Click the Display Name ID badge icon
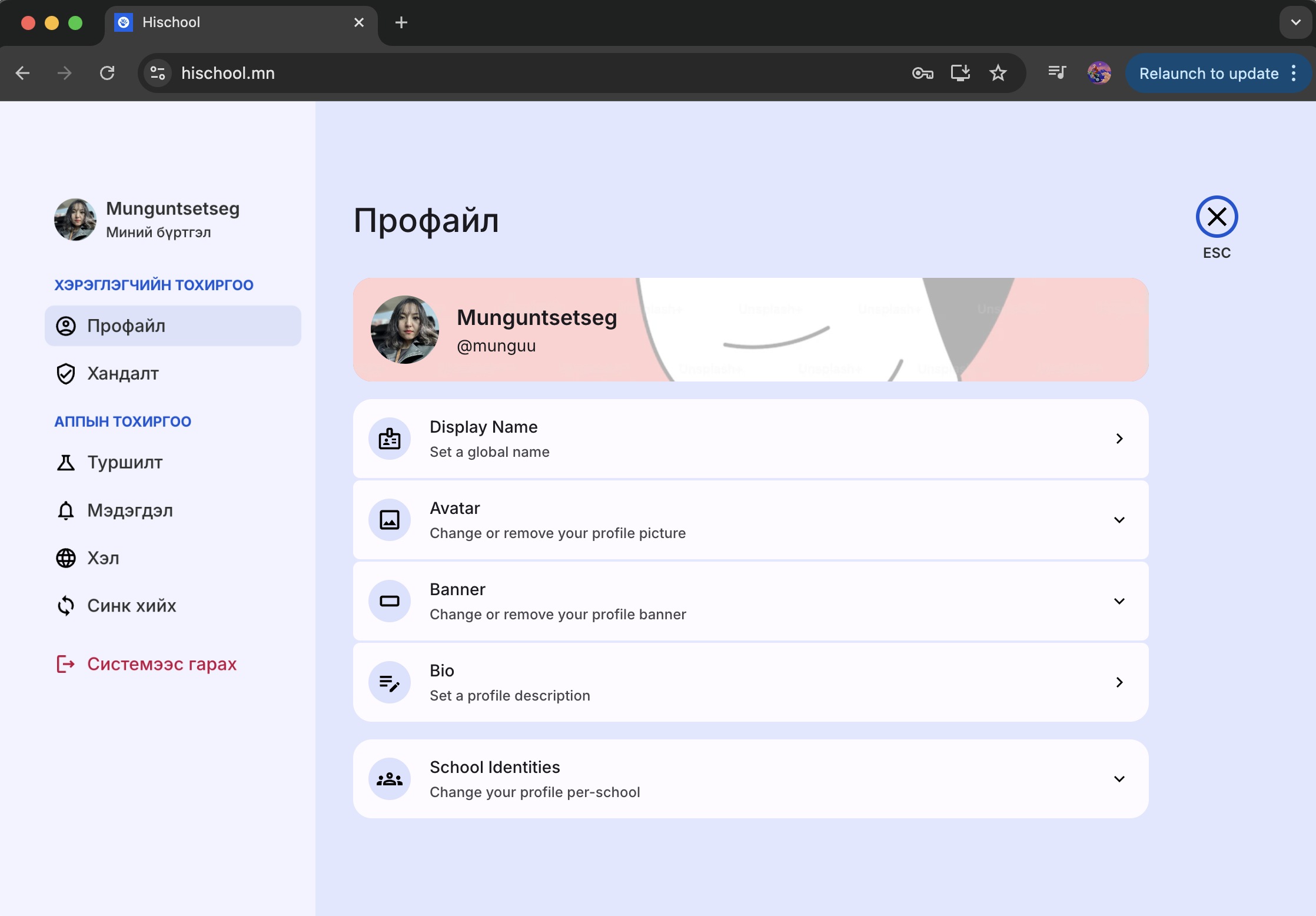 click(389, 439)
